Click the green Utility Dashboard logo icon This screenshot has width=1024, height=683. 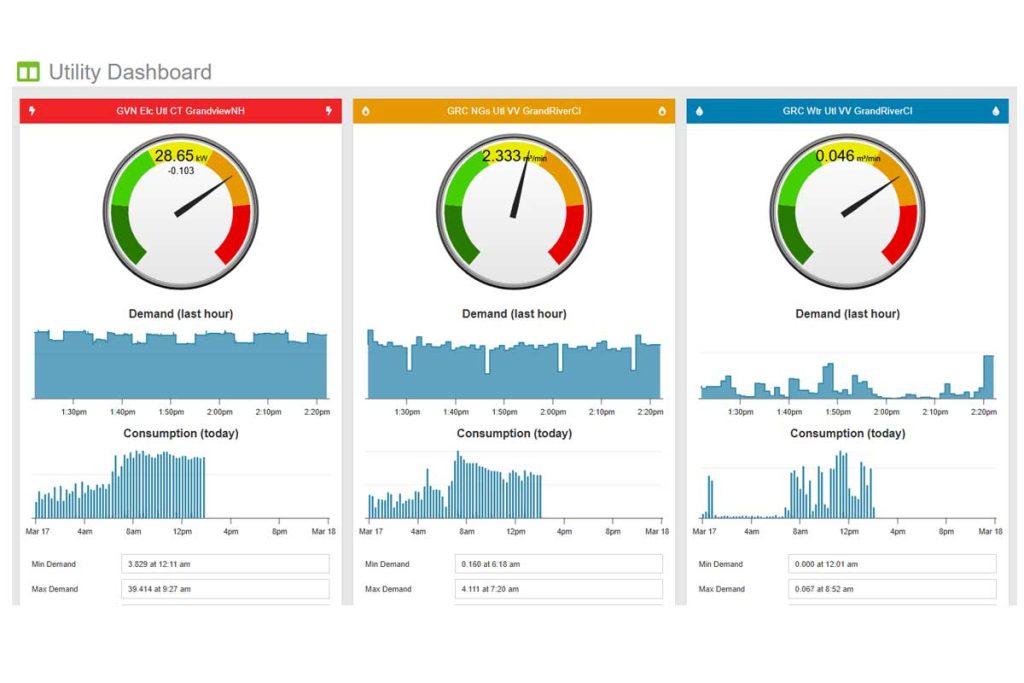[x=28, y=71]
